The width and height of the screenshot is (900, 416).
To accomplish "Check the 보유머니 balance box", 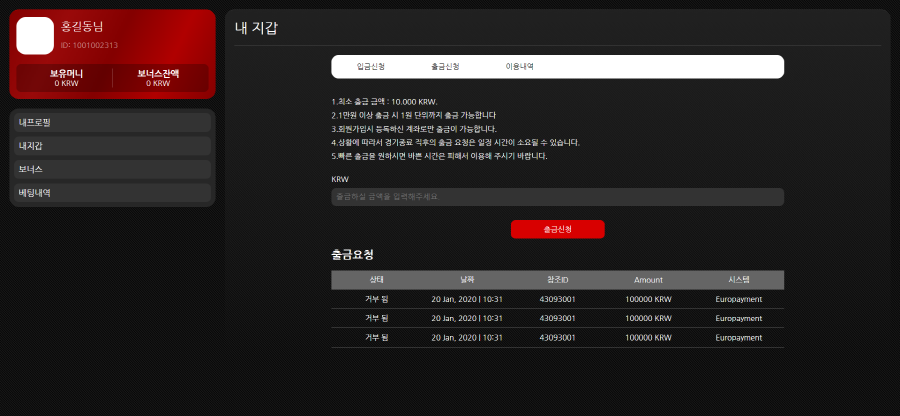I will 65,78.
